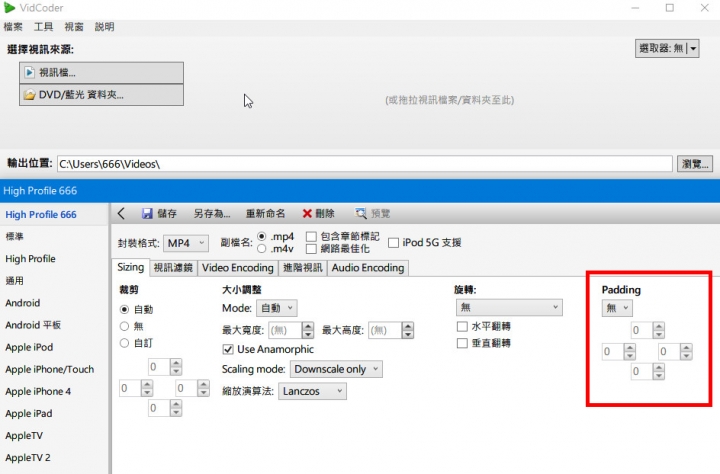Open the 檔案 menu
Screen dimensions: 720x474
pyautogui.click(x=13, y=27)
